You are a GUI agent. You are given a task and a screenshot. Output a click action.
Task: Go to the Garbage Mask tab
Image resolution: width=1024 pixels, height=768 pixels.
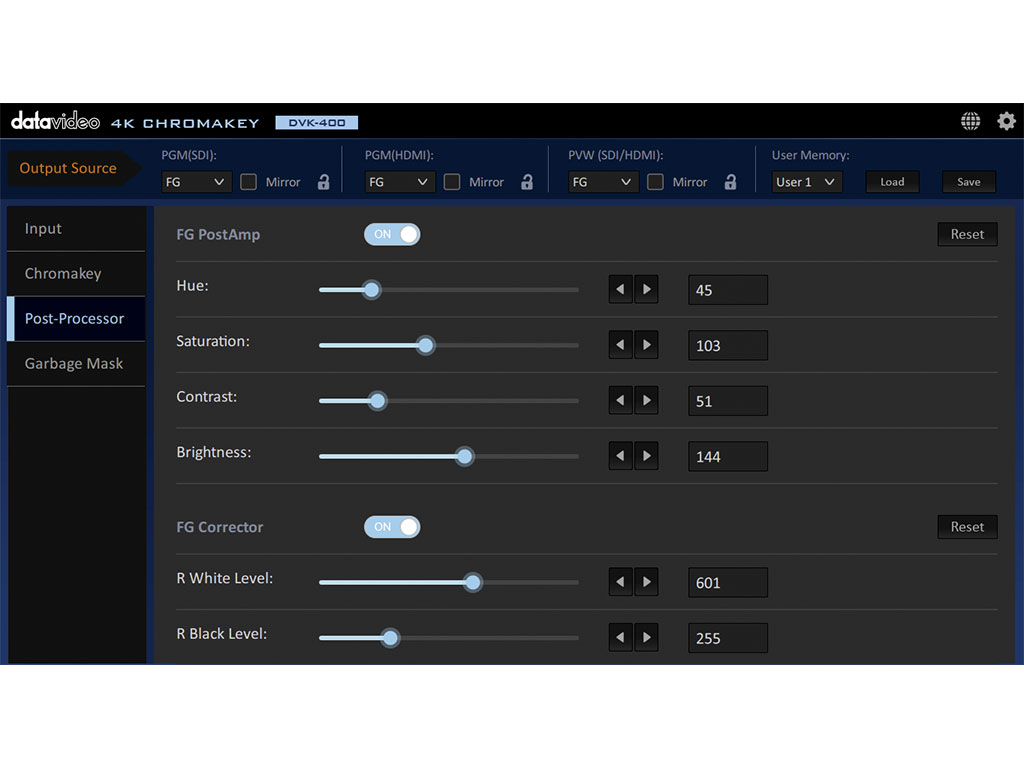point(75,363)
